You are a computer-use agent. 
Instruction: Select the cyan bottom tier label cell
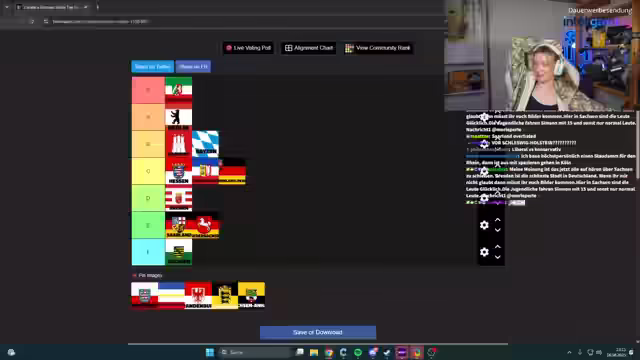(x=148, y=252)
